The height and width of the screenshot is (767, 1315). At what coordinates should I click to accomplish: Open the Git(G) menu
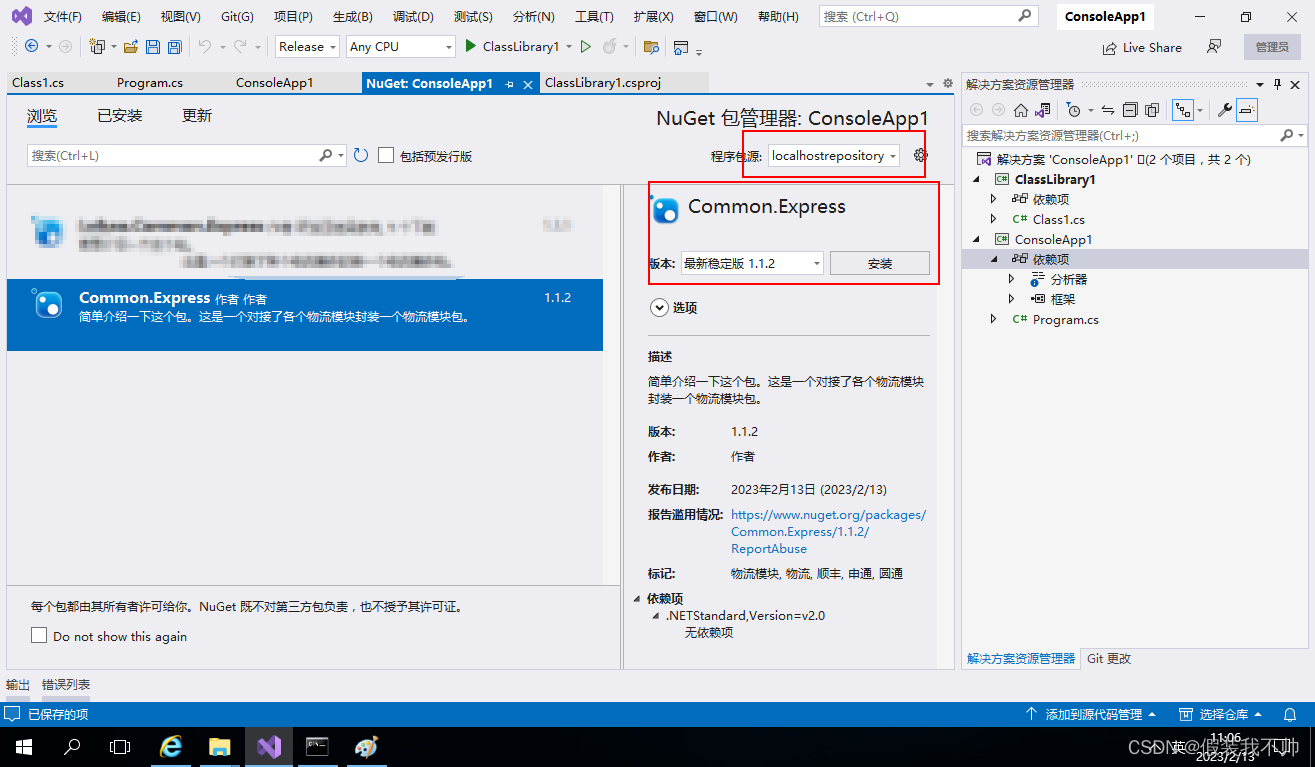237,17
